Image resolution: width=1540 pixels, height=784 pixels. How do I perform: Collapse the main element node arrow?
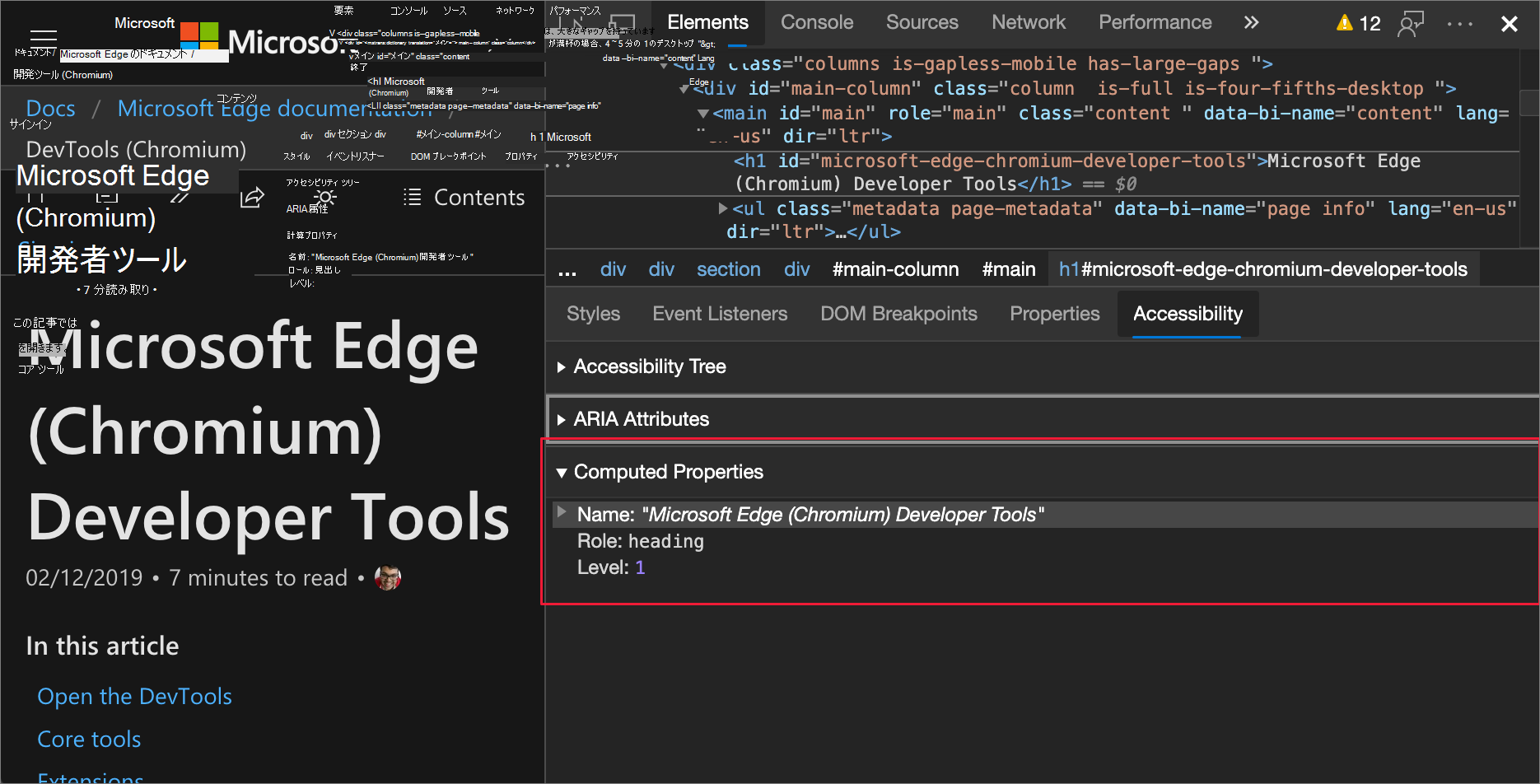702,114
